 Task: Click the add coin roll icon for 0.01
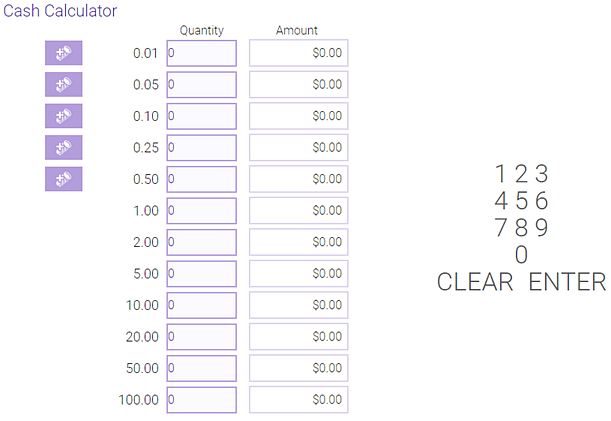(x=64, y=53)
